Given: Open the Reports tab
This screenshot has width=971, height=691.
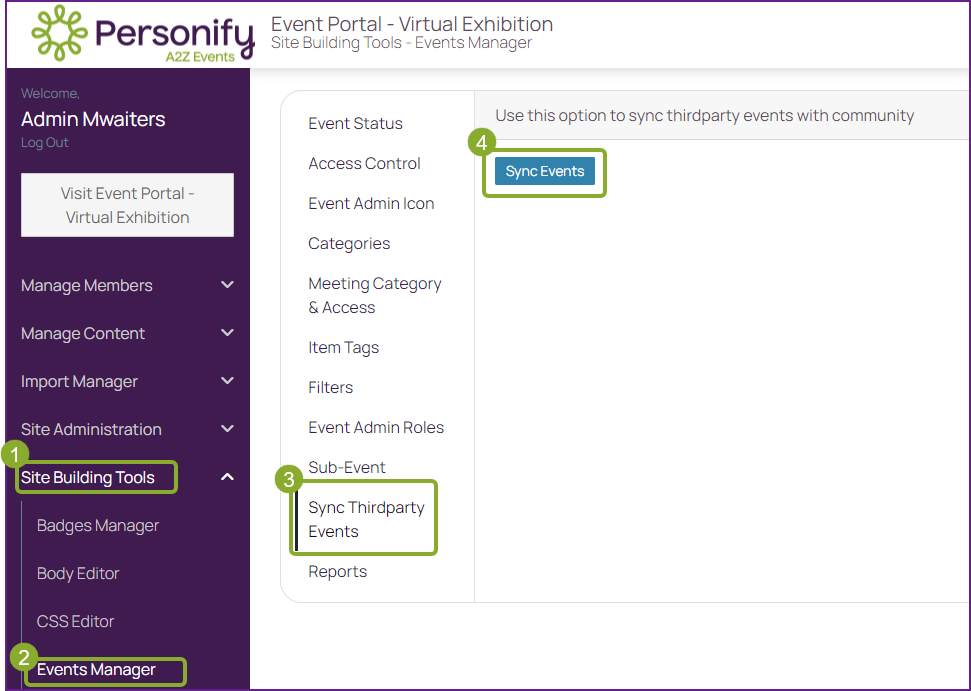Looking at the screenshot, I should point(337,571).
